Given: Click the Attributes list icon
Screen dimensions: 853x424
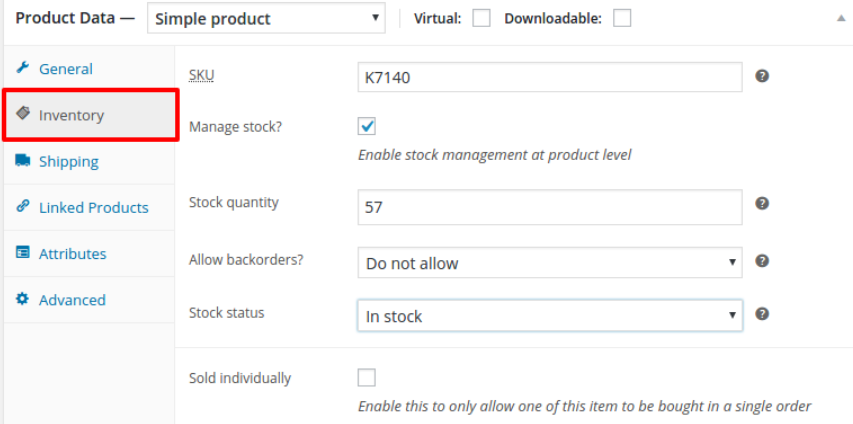Looking at the screenshot, I should [23, 253].
